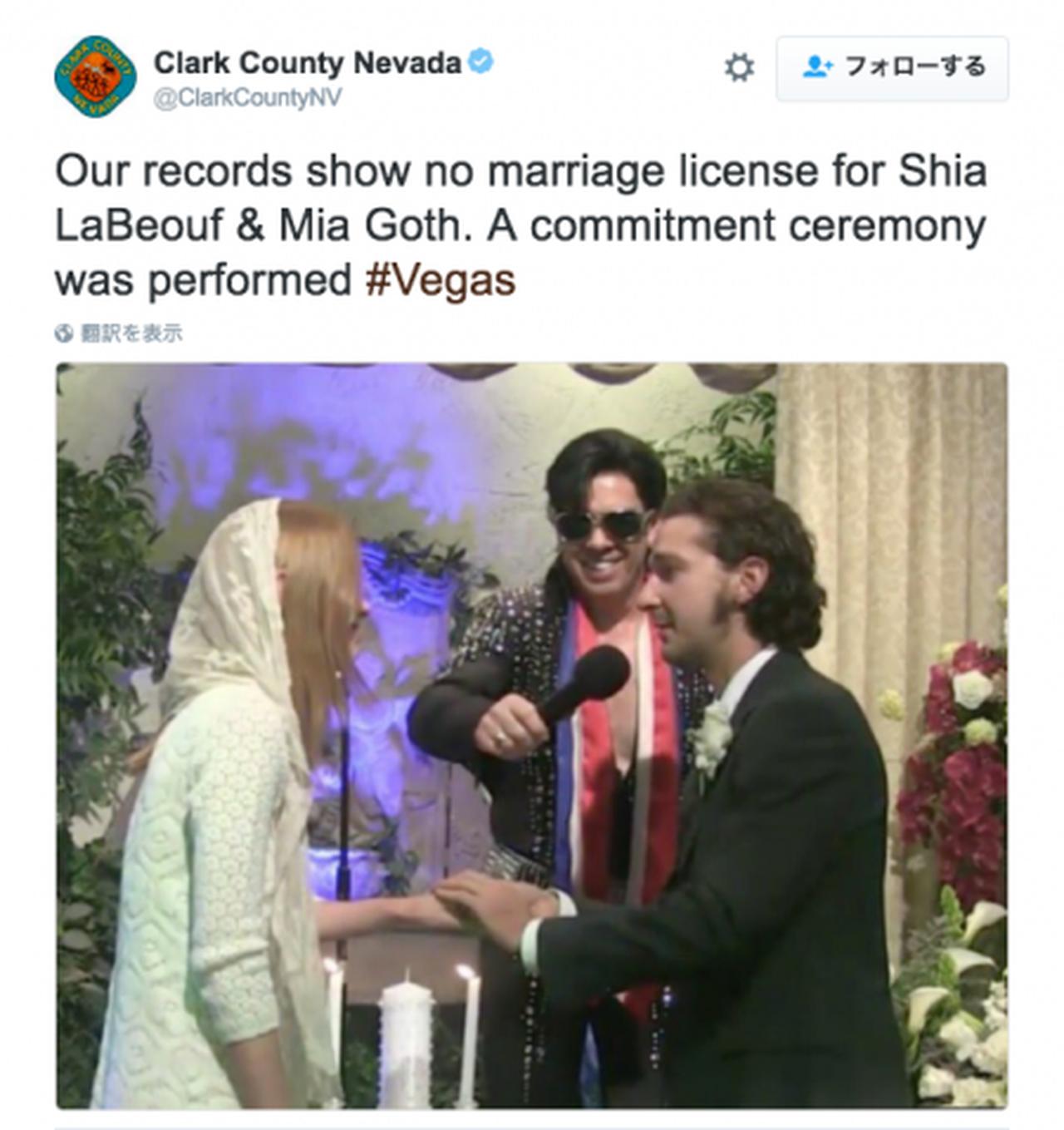This screenshot has height=1130, width=1064.
Task: Open the @ClarkCountyNV handle link
Action: pos(248,98)
